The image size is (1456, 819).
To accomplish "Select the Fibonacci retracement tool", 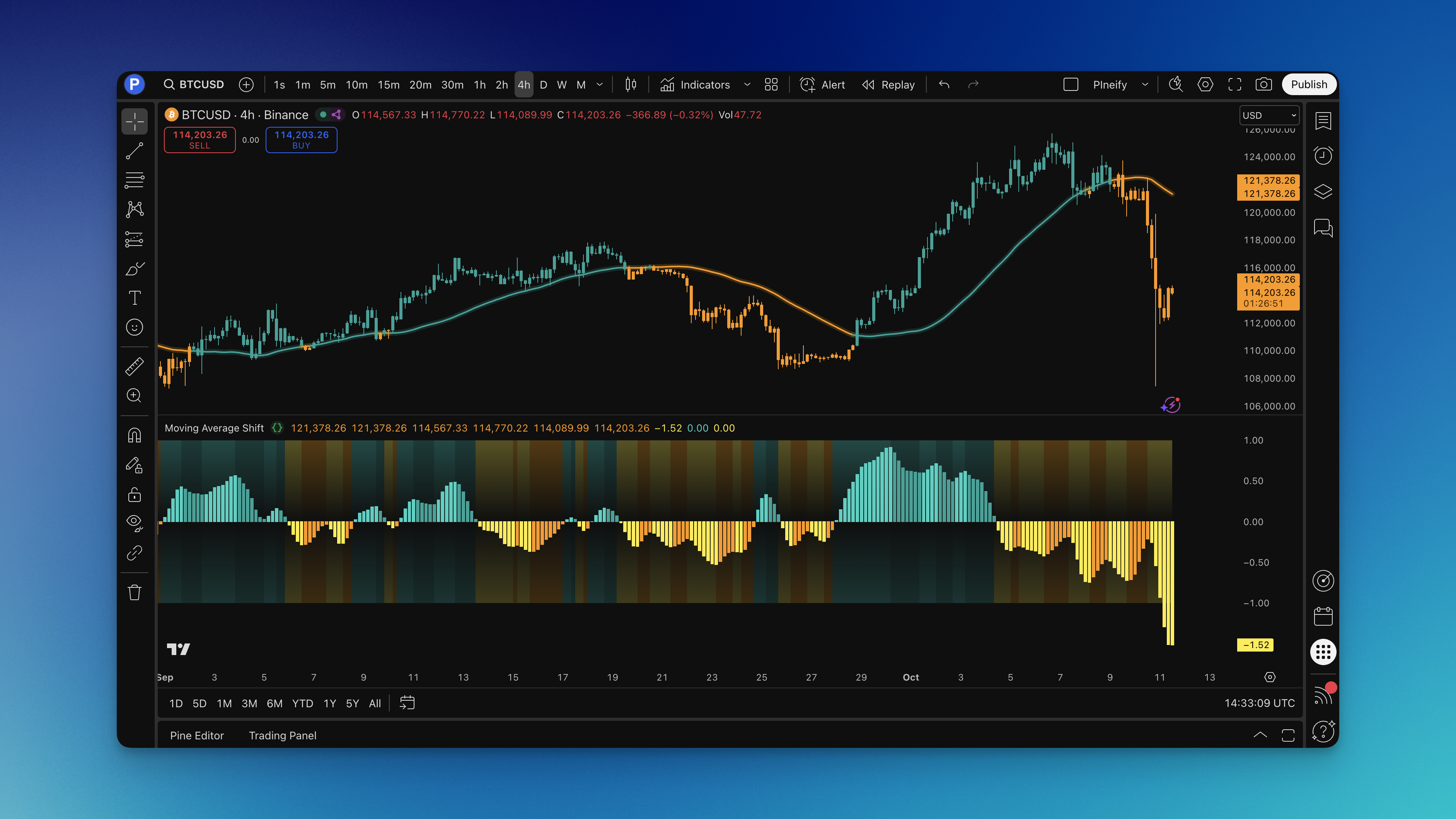I will coord(135,180).
